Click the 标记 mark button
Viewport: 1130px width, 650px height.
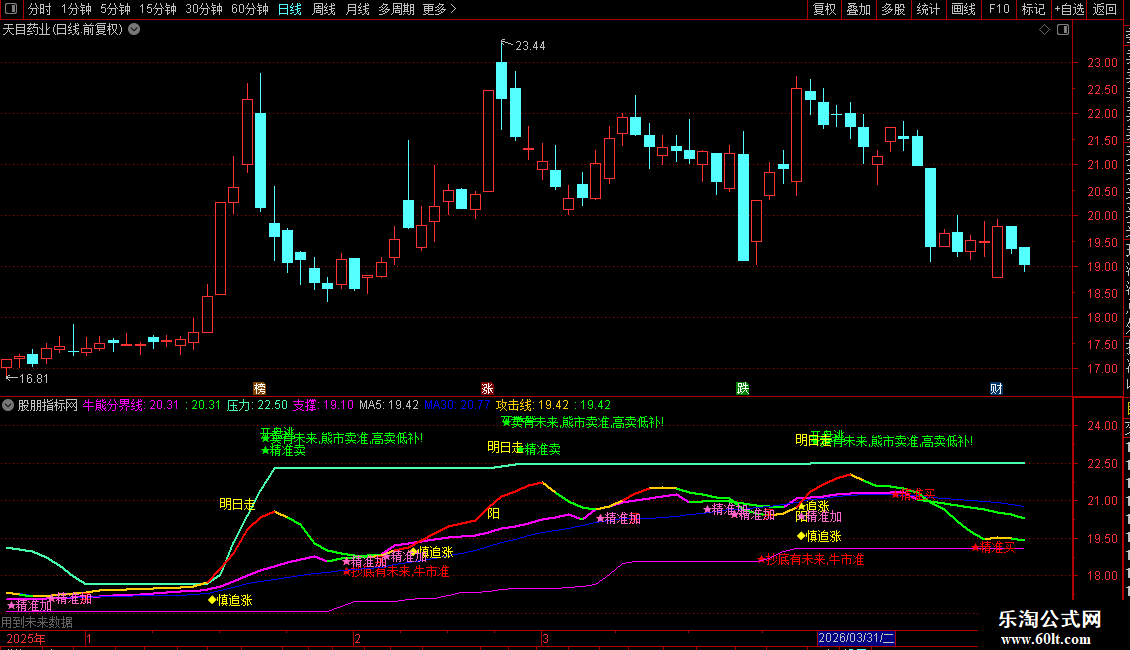tap(1033, 9)
